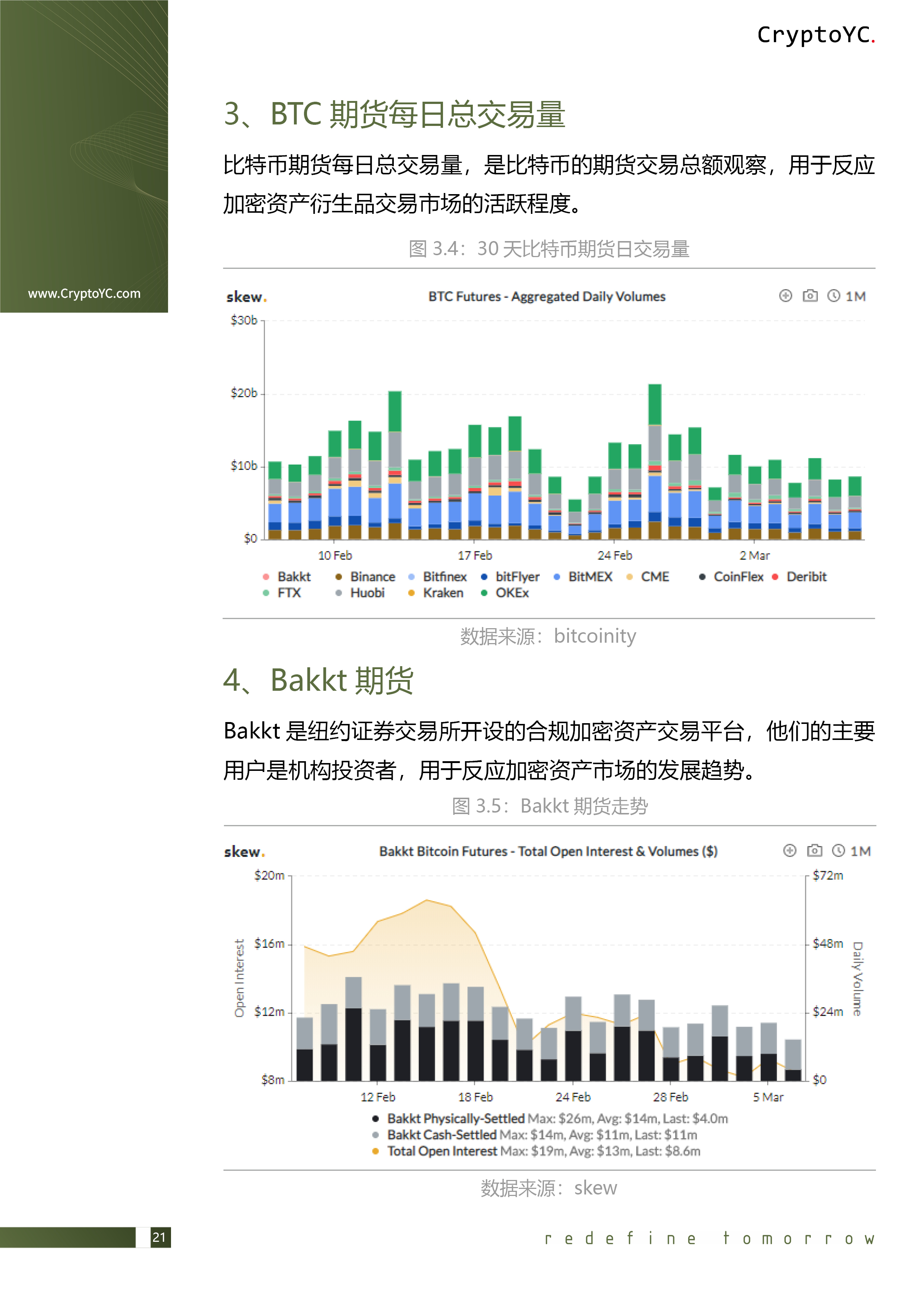Click BTC Futures Aggregated Daily Volumes title
The image size is (924, 1307).
point(547,297)
